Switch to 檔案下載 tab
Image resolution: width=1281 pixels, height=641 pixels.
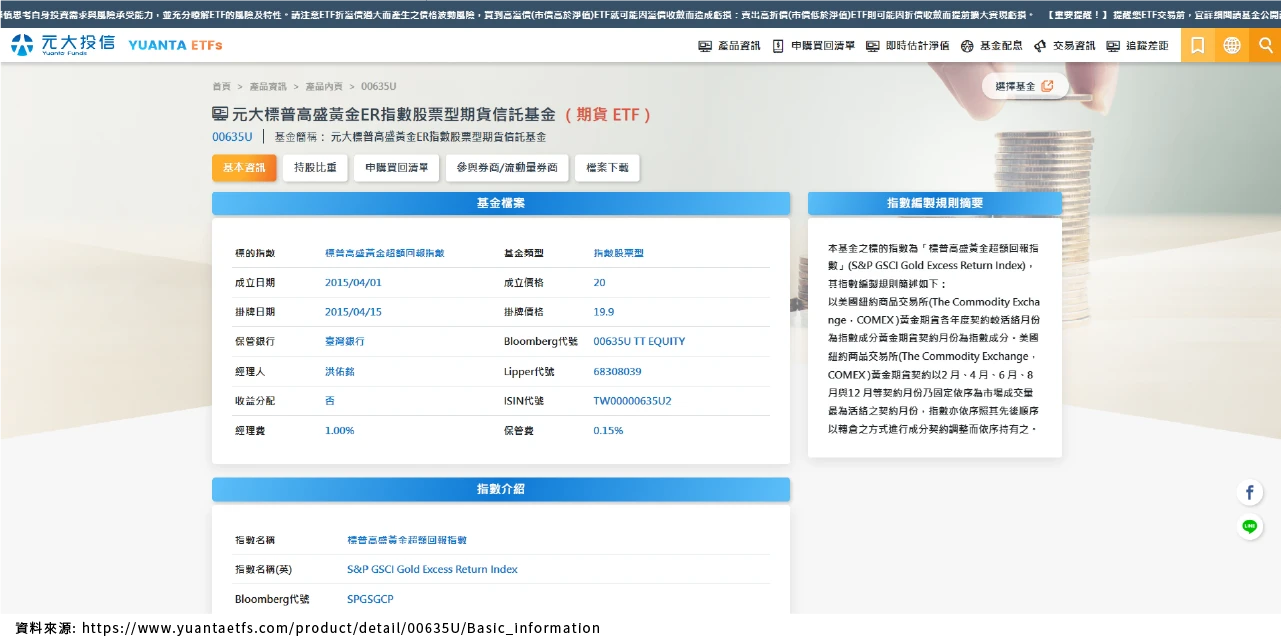click(607, 168)
